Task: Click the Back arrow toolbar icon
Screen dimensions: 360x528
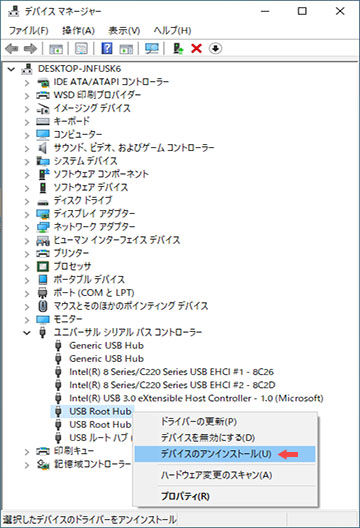Action: click(12, 49)
